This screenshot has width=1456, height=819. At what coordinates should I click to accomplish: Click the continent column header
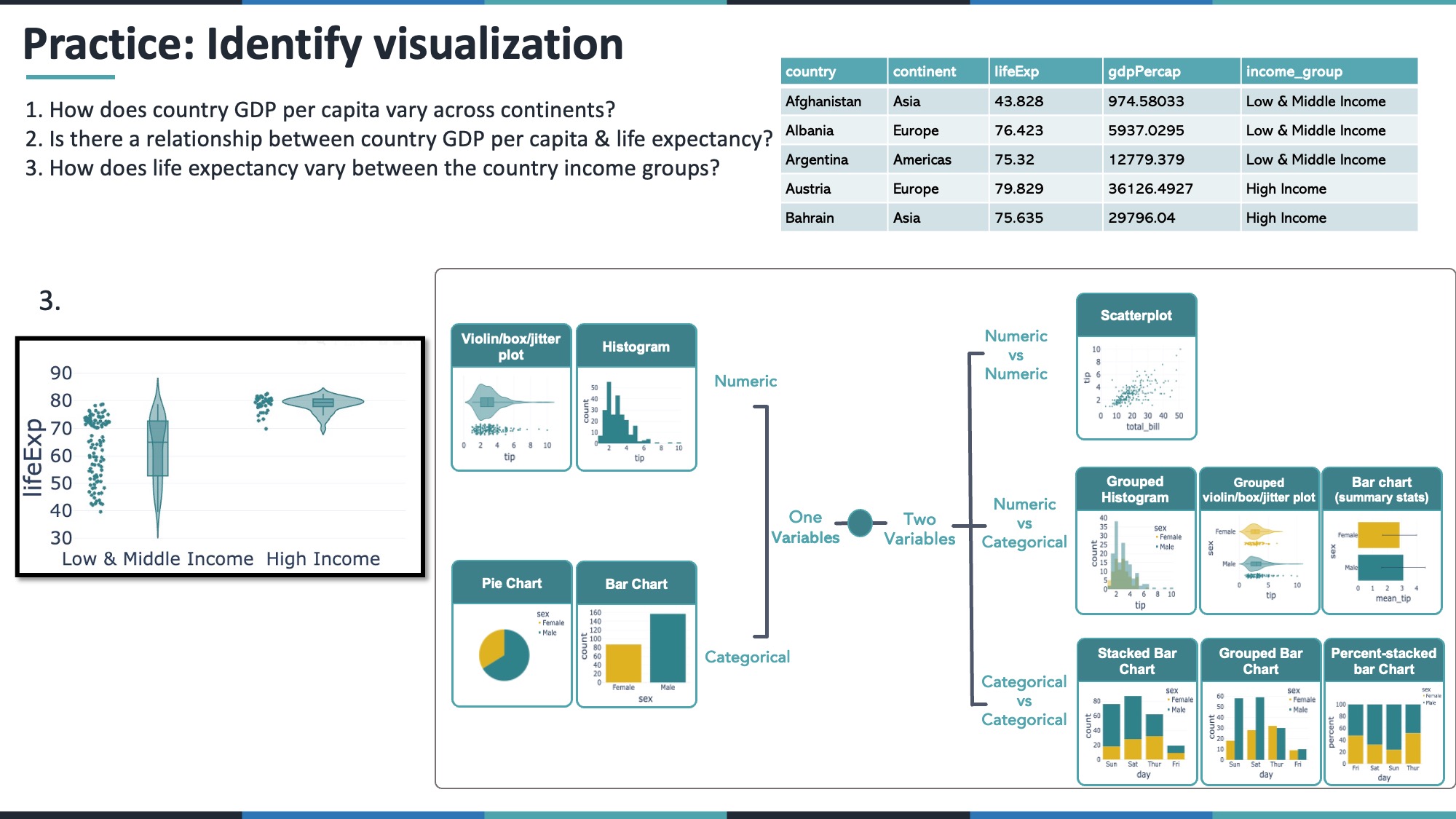coord(938,71)
